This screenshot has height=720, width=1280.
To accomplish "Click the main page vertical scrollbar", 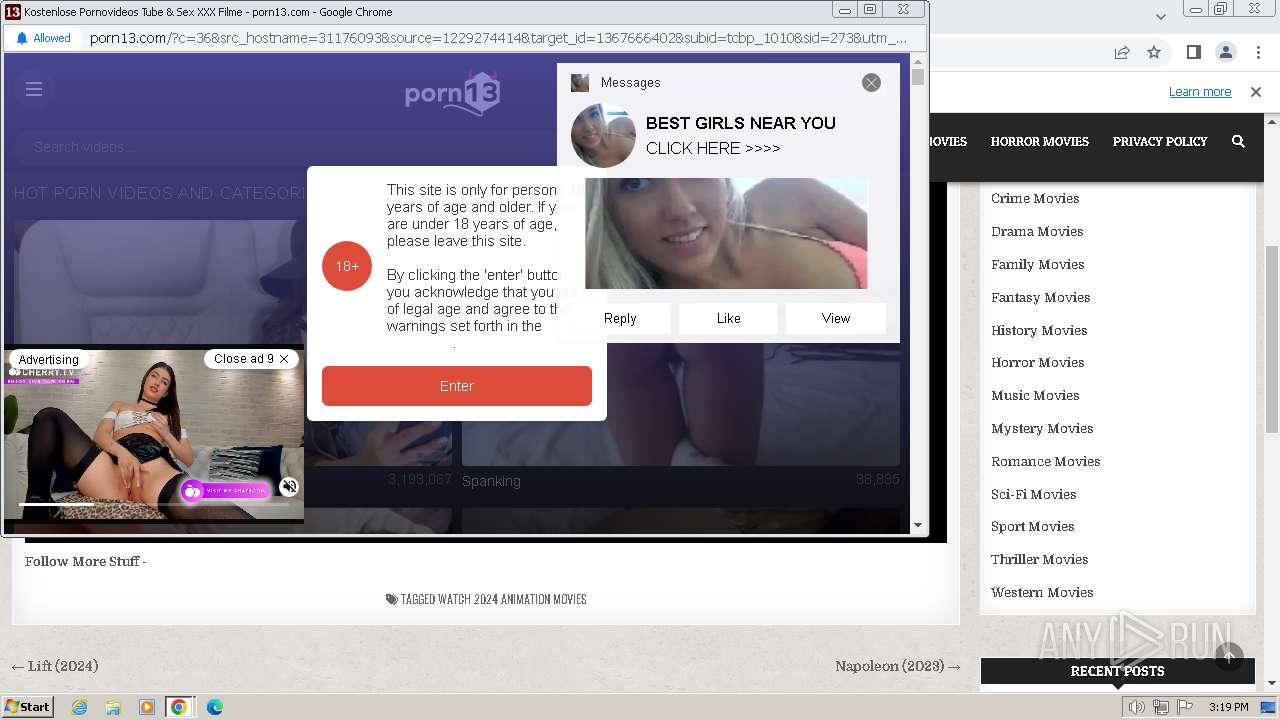I will point(1272,340).
